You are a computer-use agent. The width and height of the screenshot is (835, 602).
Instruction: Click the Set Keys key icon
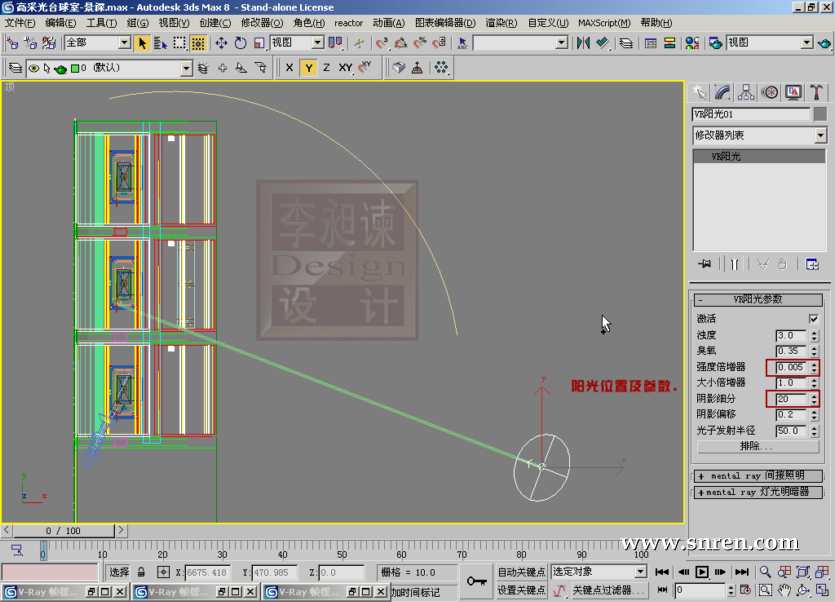pos(475,581)
